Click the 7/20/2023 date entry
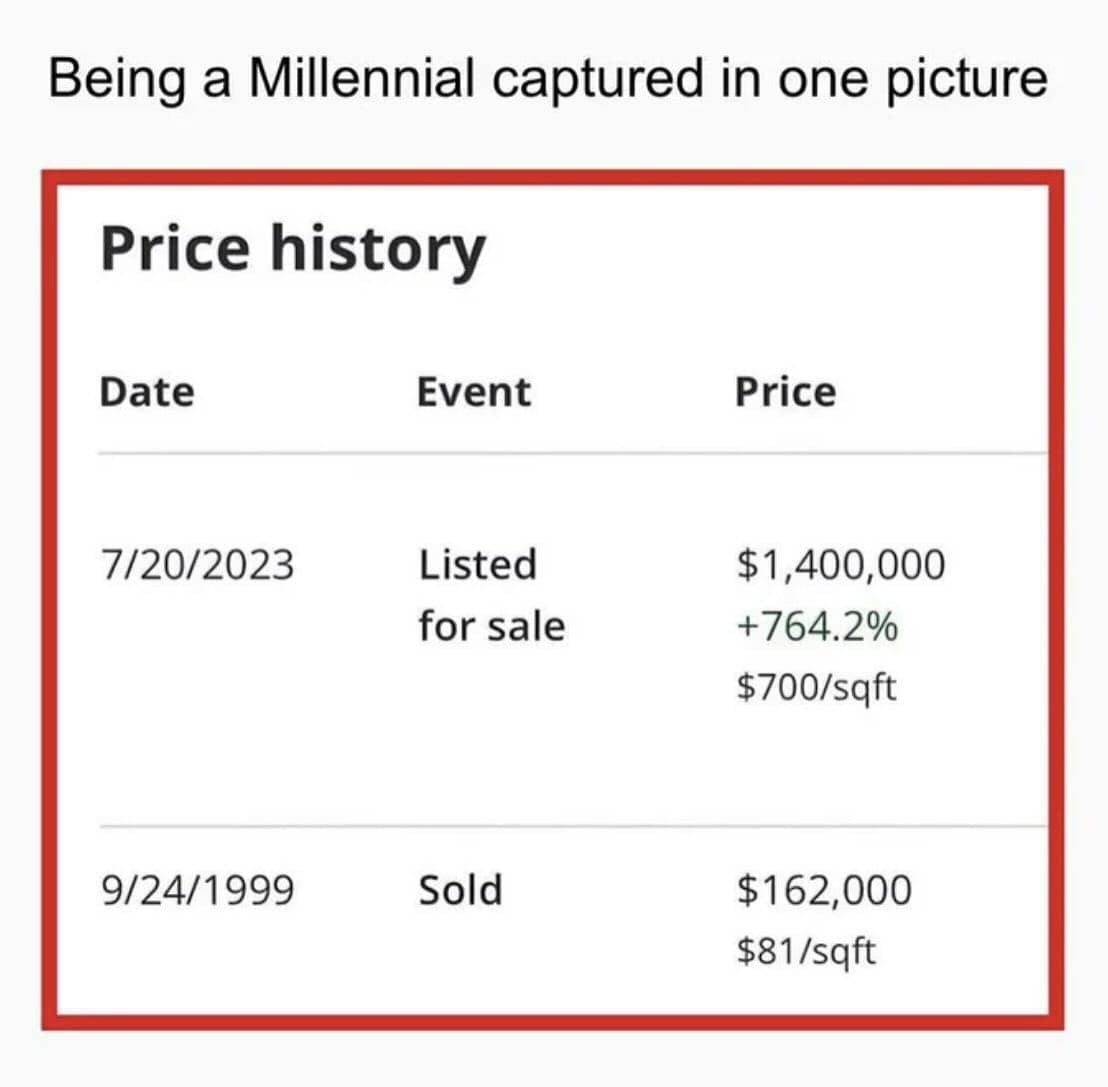The height and width of the screenshot is (1087, 1108). pyautogui.click(x=197, y=565)
